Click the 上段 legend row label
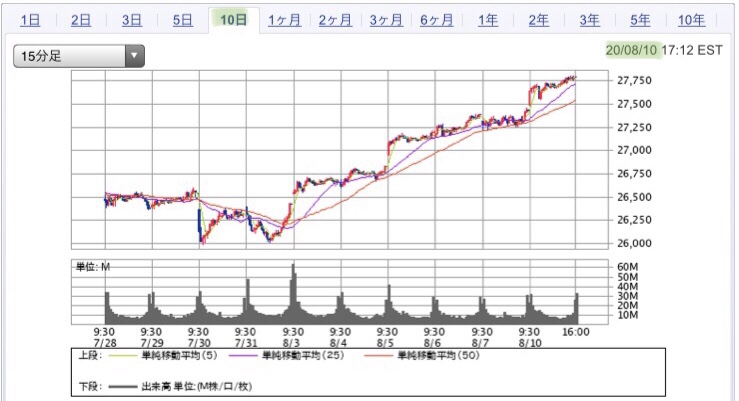The height and width of the screenshot is (401, 739). point(90,355)
